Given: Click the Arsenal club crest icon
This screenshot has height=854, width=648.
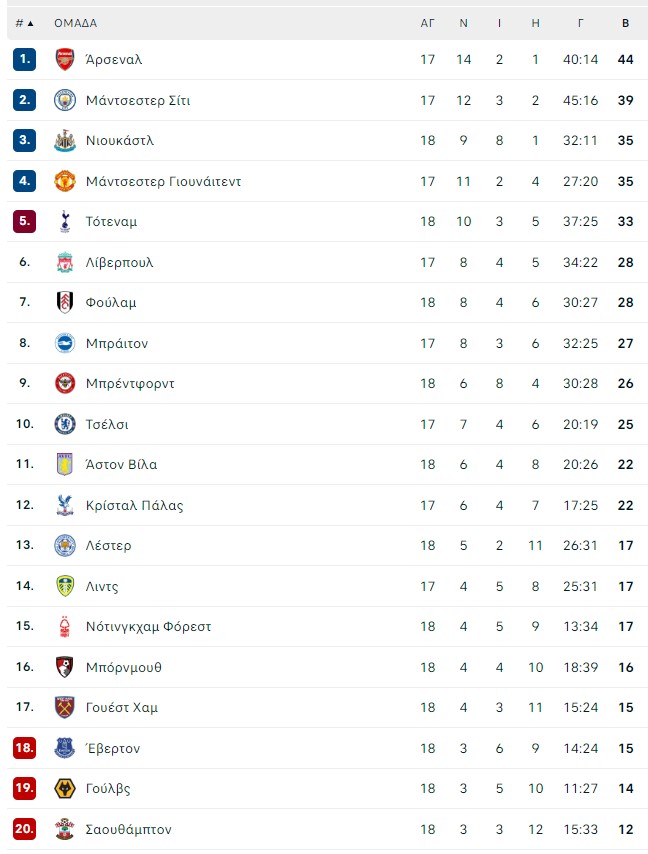Looking at the screenshot, I should click(x=65, y=59).
